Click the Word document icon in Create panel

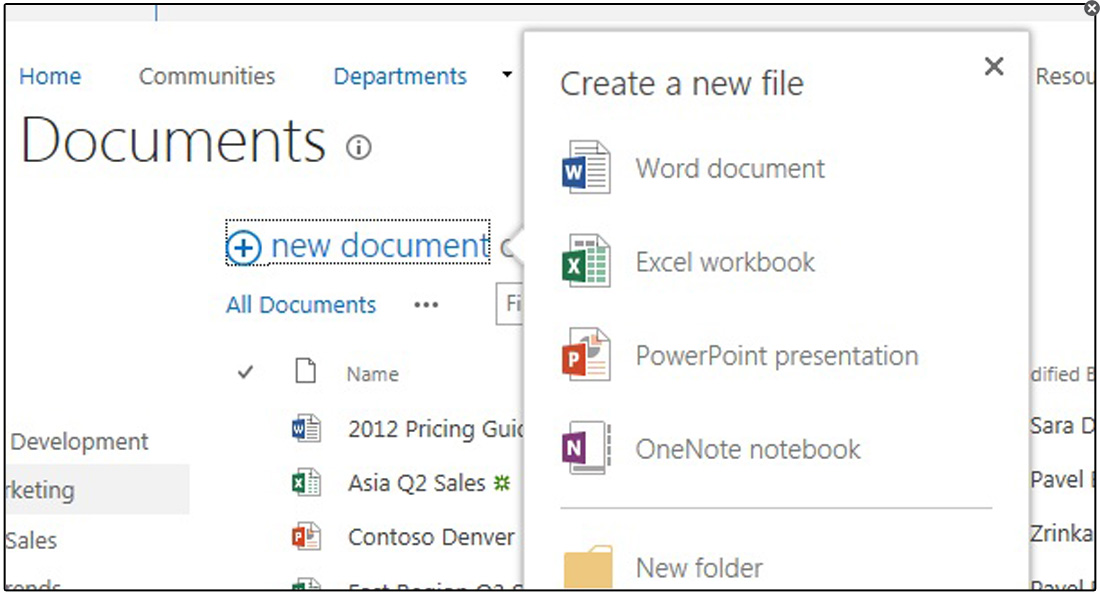(586, 167)
